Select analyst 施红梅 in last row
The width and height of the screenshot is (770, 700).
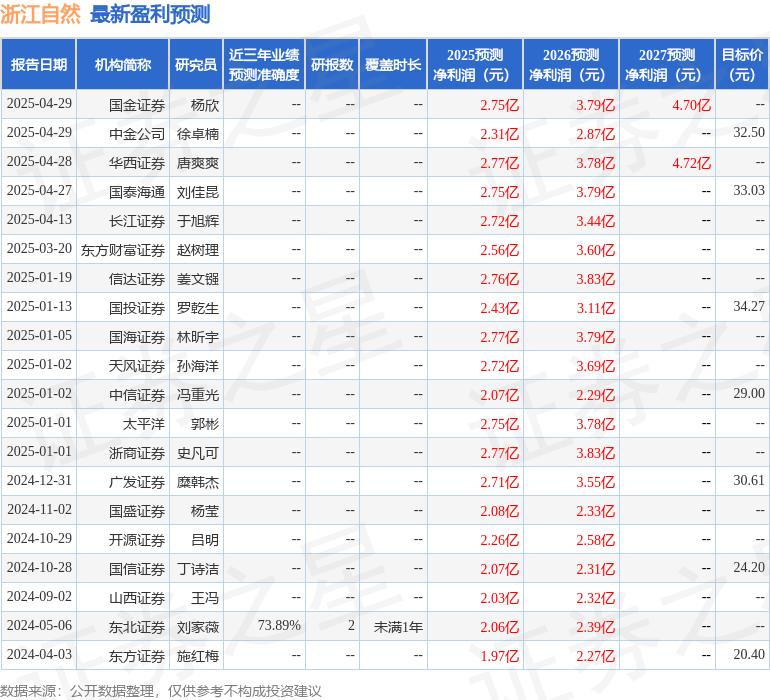pyautogui.click(x=197, y=656)
